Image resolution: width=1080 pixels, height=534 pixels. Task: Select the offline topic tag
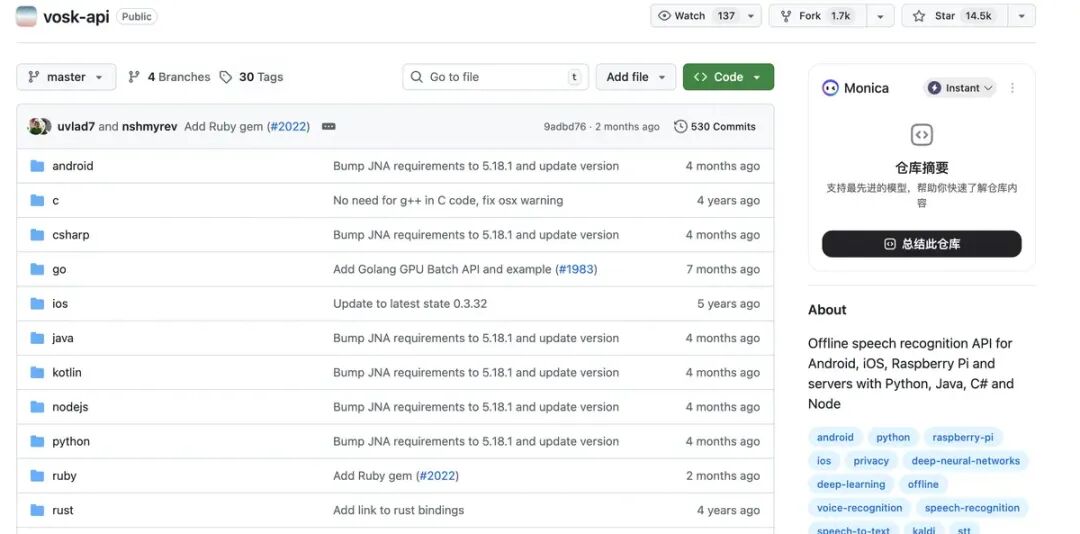click(923, 484)
